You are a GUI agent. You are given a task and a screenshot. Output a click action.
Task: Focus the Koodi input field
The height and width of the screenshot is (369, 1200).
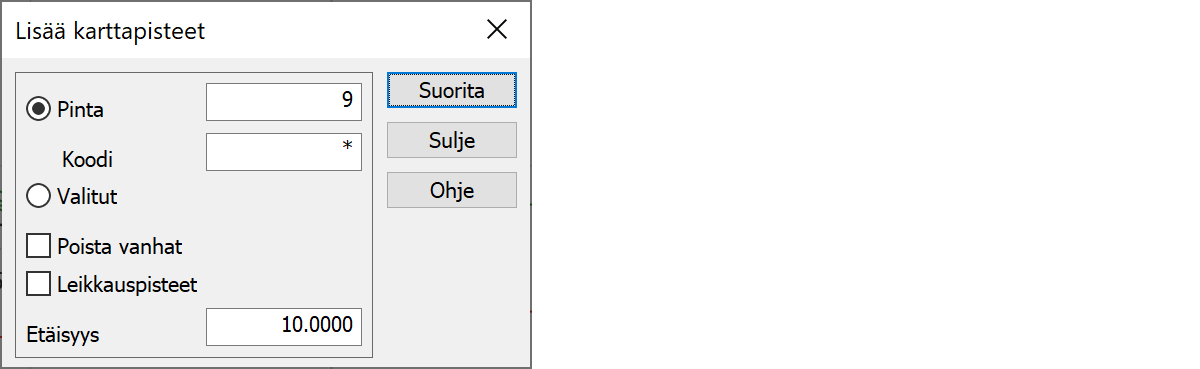click(284, 152)
